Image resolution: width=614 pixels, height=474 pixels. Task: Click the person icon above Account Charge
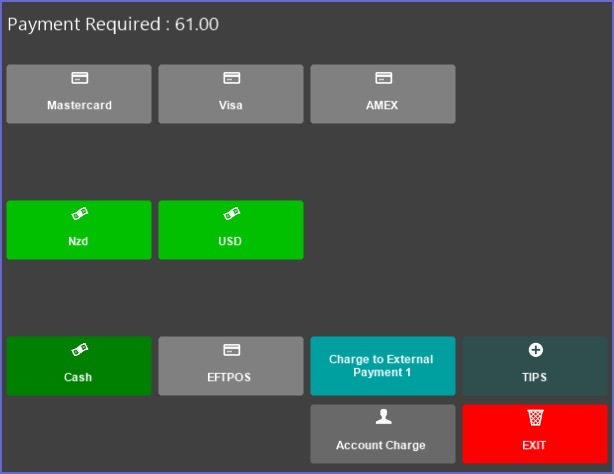pos(383,417)
